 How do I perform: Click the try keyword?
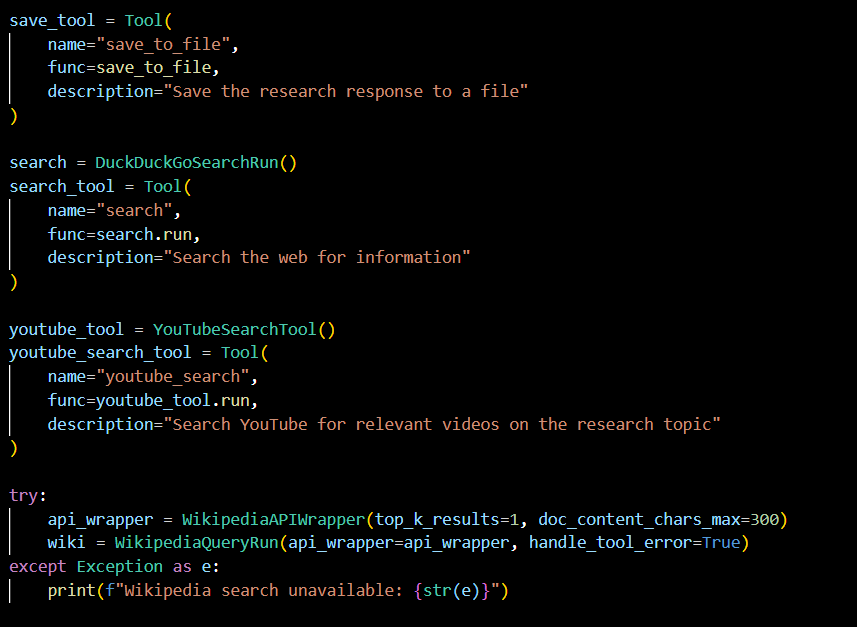coord(24,496)
